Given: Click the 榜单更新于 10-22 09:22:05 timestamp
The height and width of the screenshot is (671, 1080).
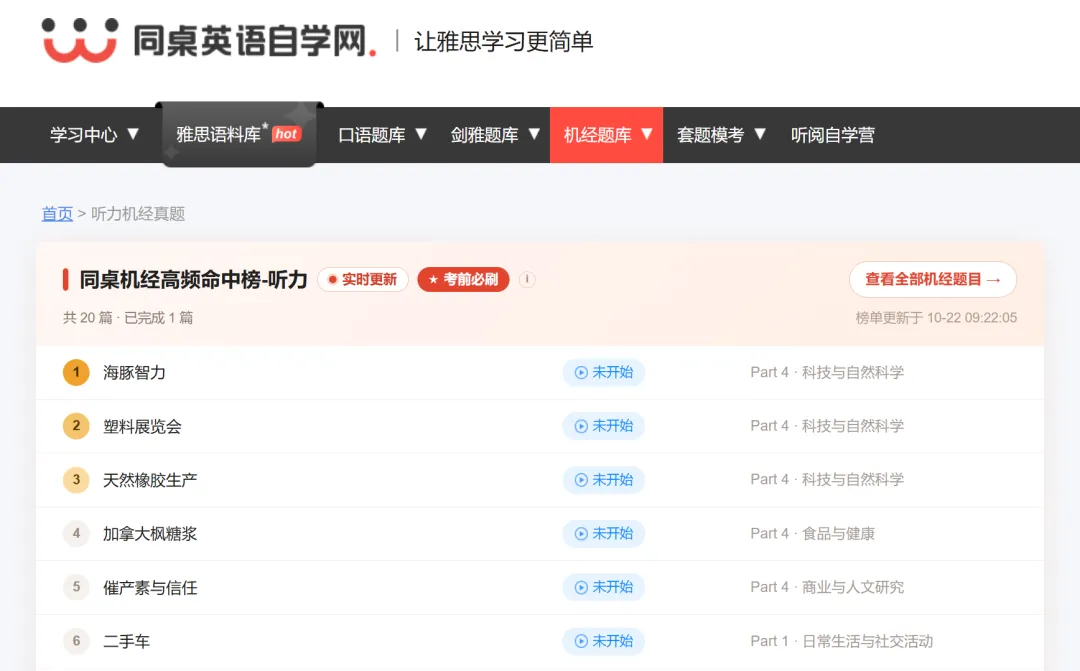Looking at the screenshot, I should pos(936,318).
